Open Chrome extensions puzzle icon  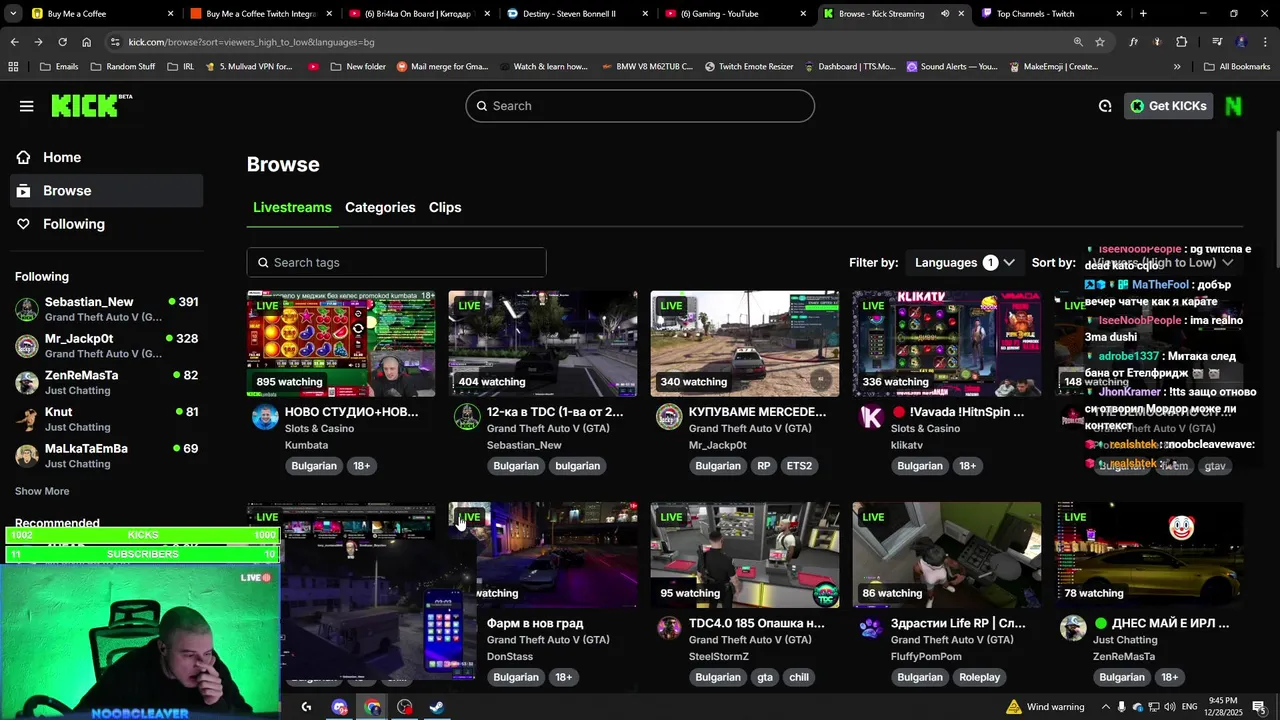click(1181, 42)
